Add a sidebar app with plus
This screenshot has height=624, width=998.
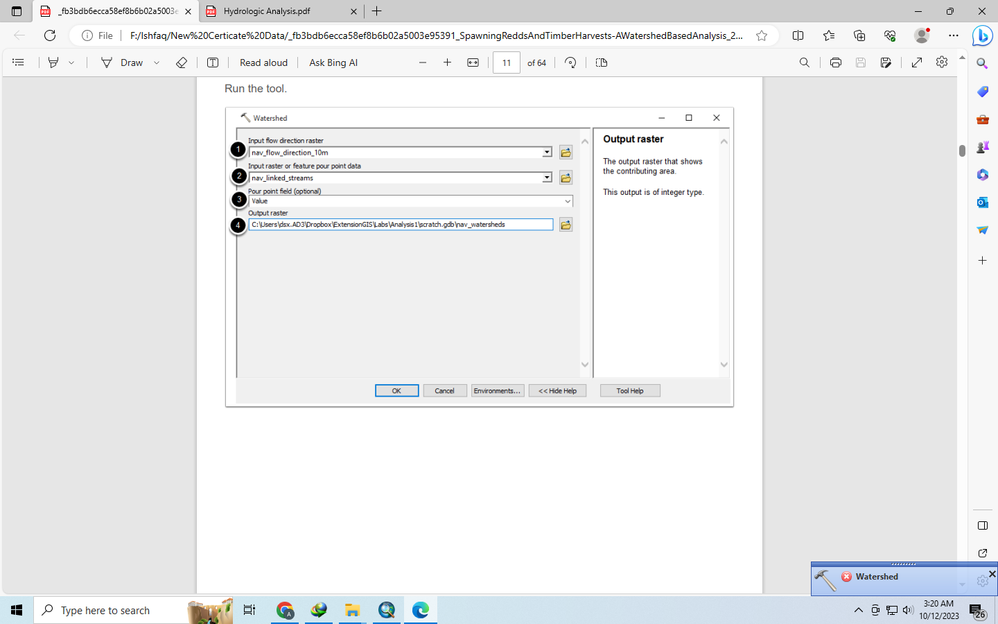coord(982,260)
